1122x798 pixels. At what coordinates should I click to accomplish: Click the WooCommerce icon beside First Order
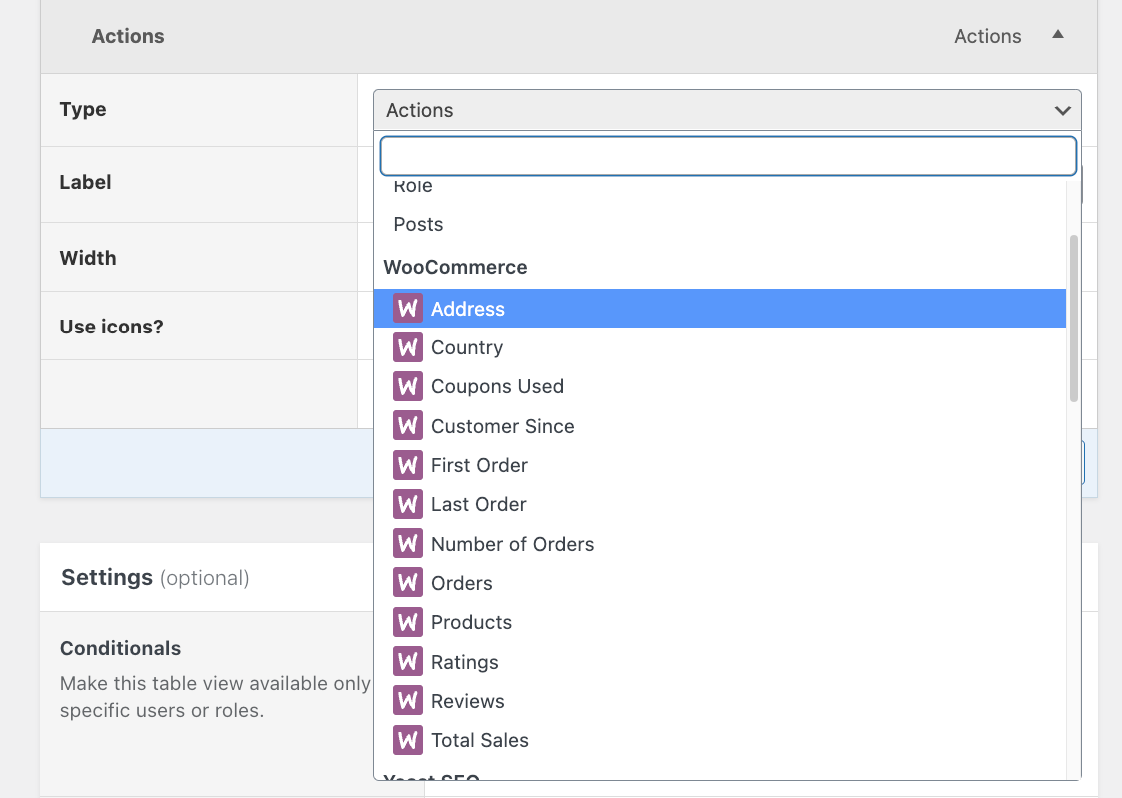coord(407,464)
